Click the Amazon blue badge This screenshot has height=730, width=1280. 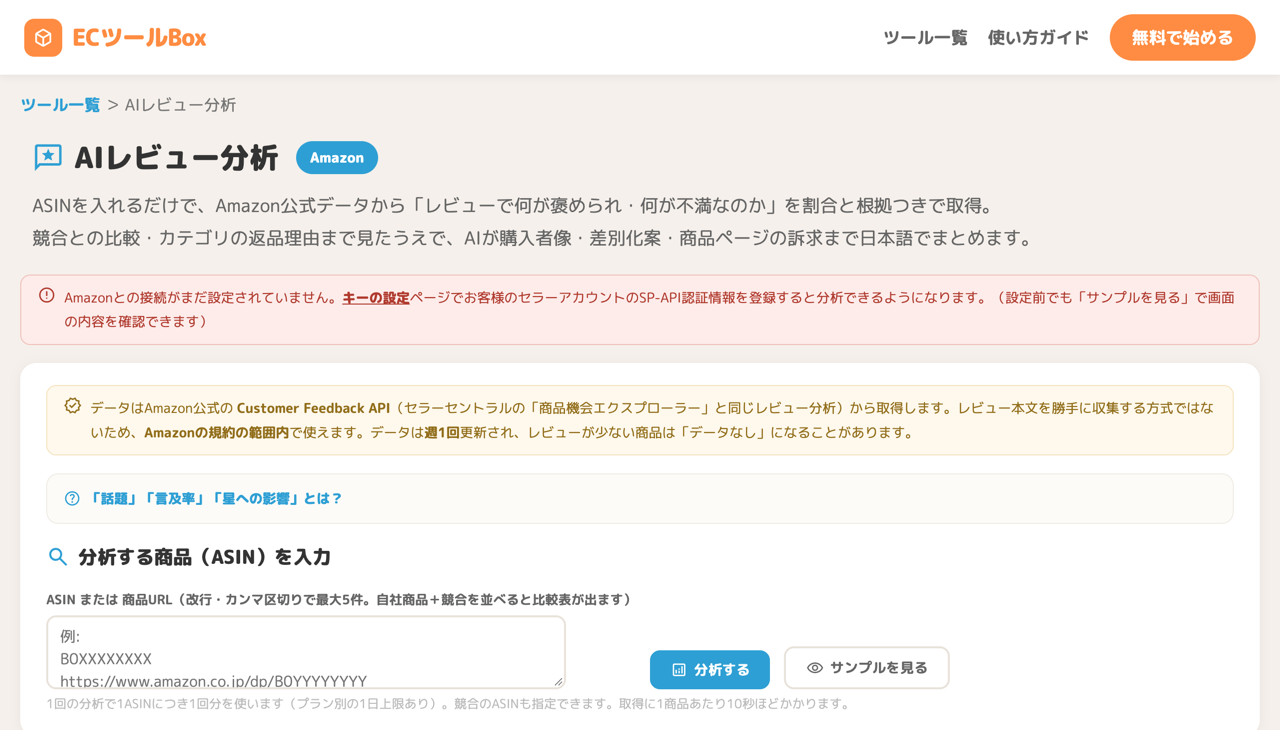[x=337, y=158]
